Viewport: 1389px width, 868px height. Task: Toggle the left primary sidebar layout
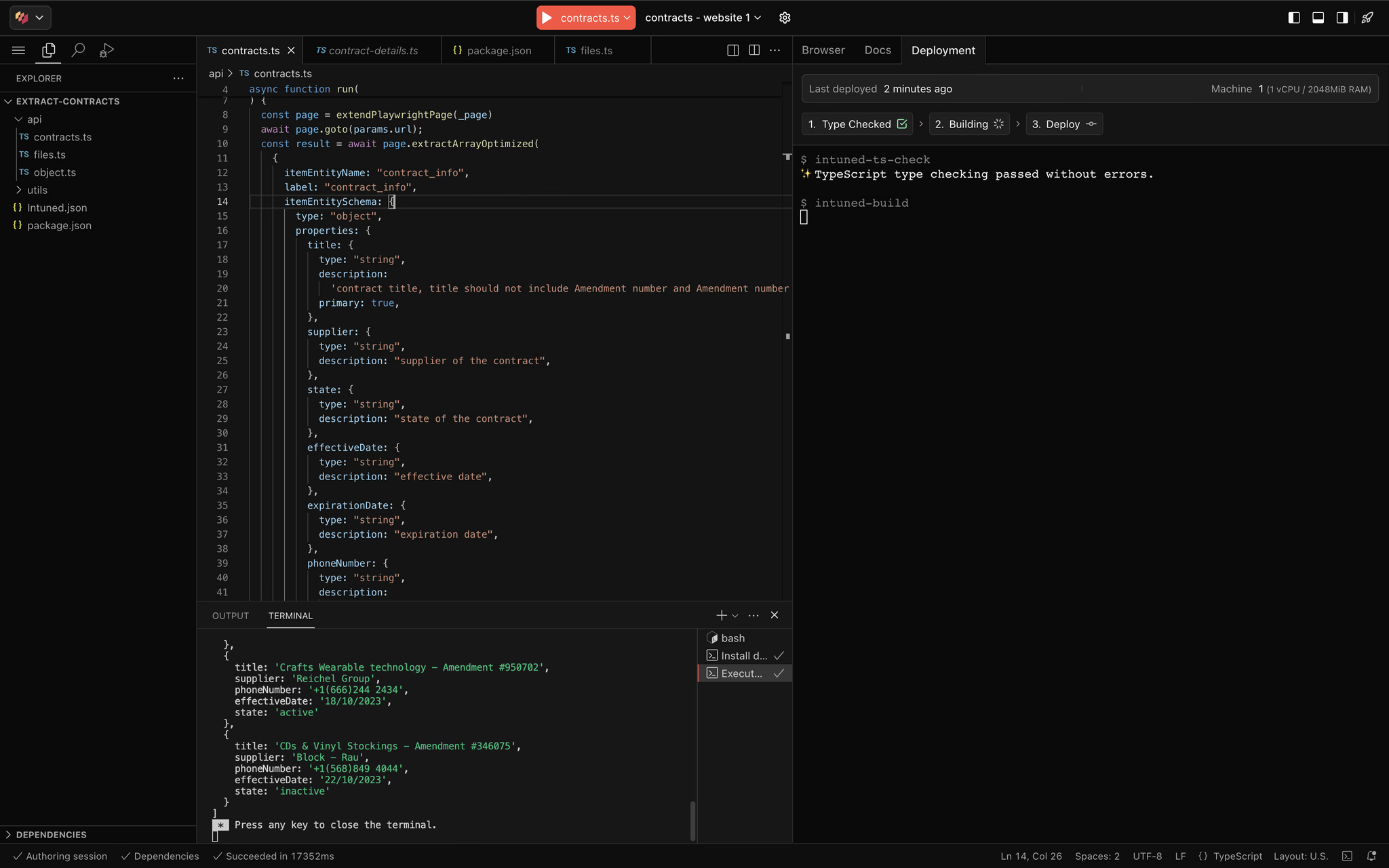(x=1294, y=18)
